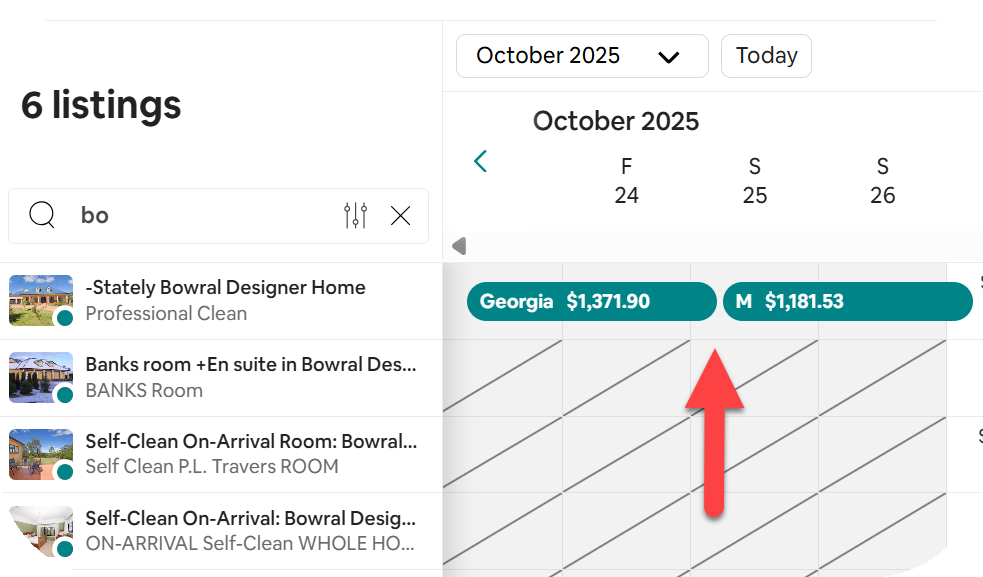Click in the search field containing "bo"
983x577 pixels.
(x=200, y=215)
